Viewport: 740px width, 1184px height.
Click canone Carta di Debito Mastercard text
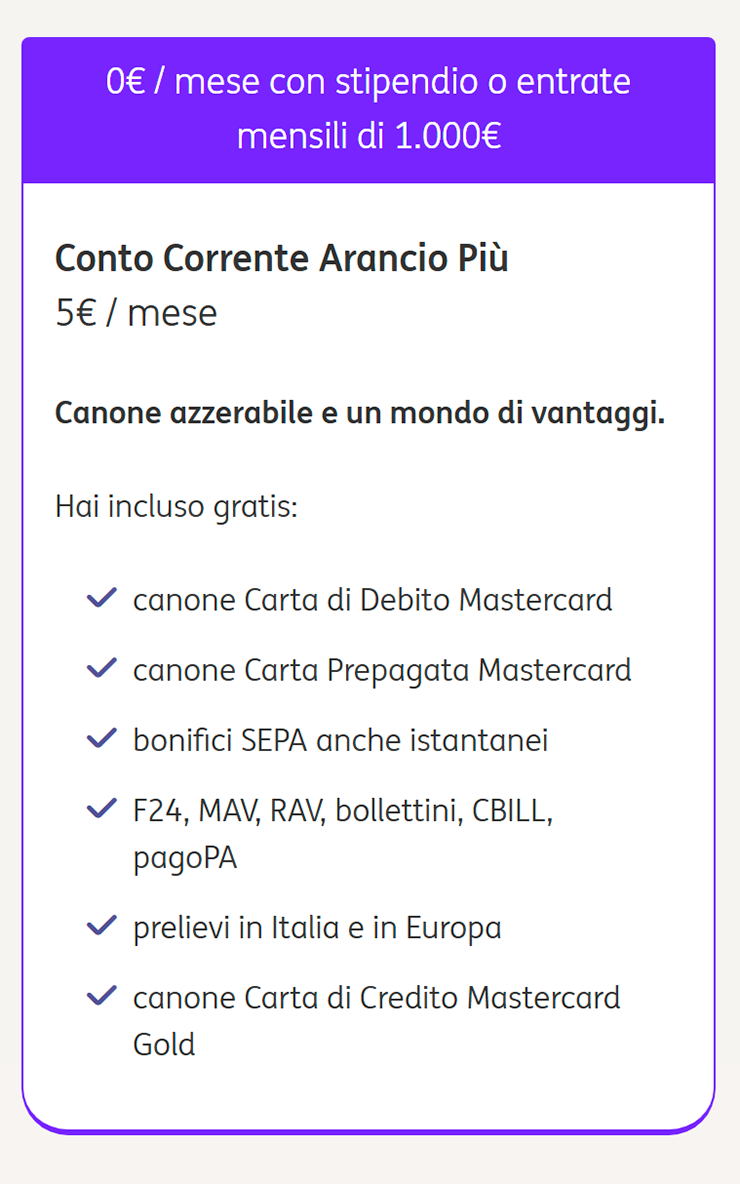point(372,600)
